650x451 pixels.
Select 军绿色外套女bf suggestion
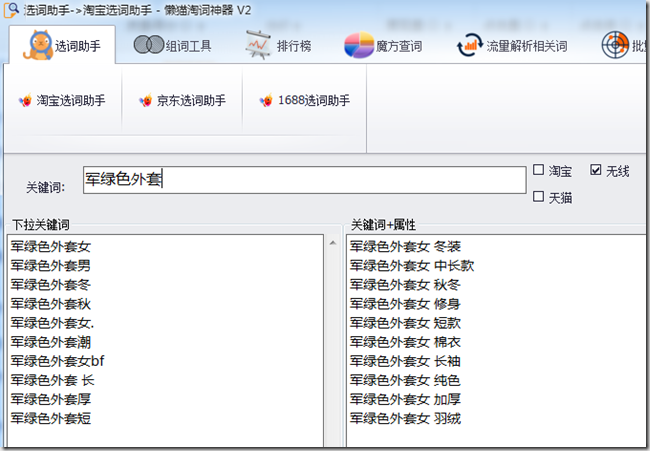(57, 361)
